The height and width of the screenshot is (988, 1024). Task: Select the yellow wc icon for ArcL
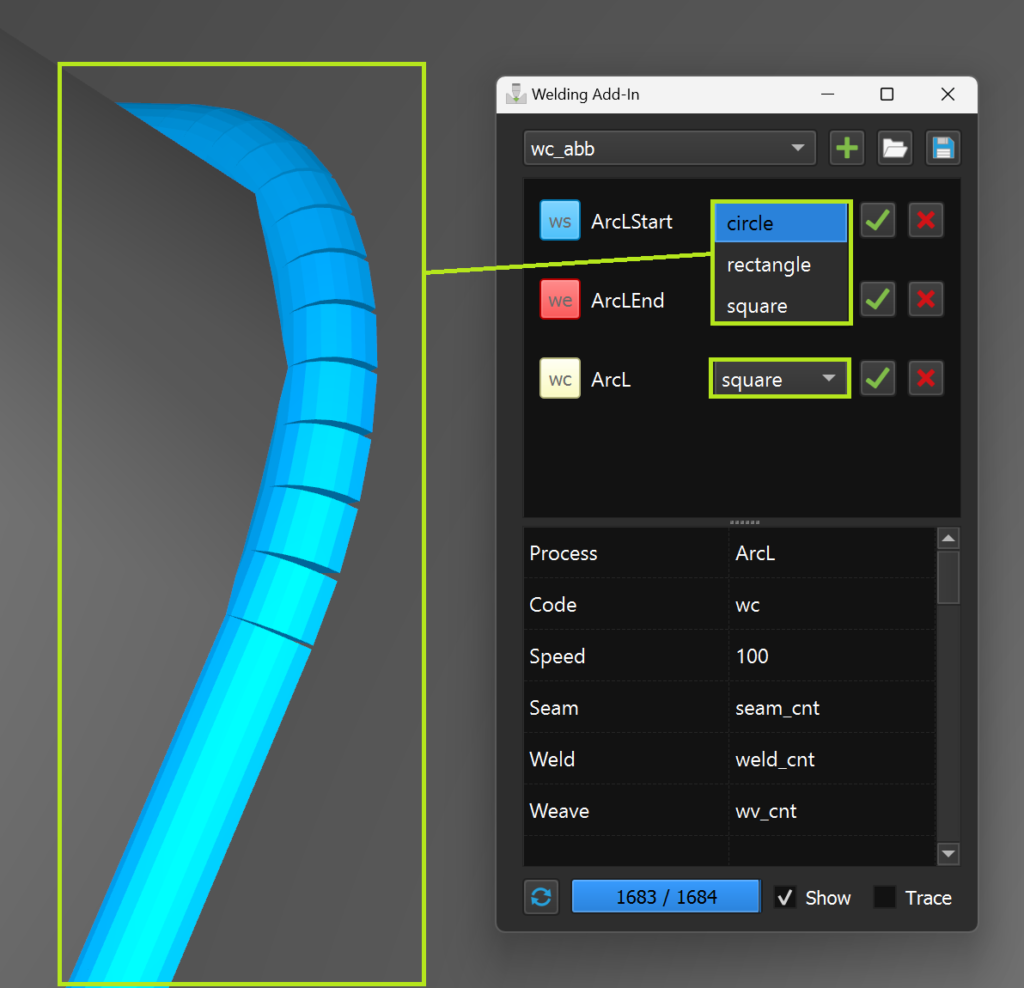tap(559, 378)
